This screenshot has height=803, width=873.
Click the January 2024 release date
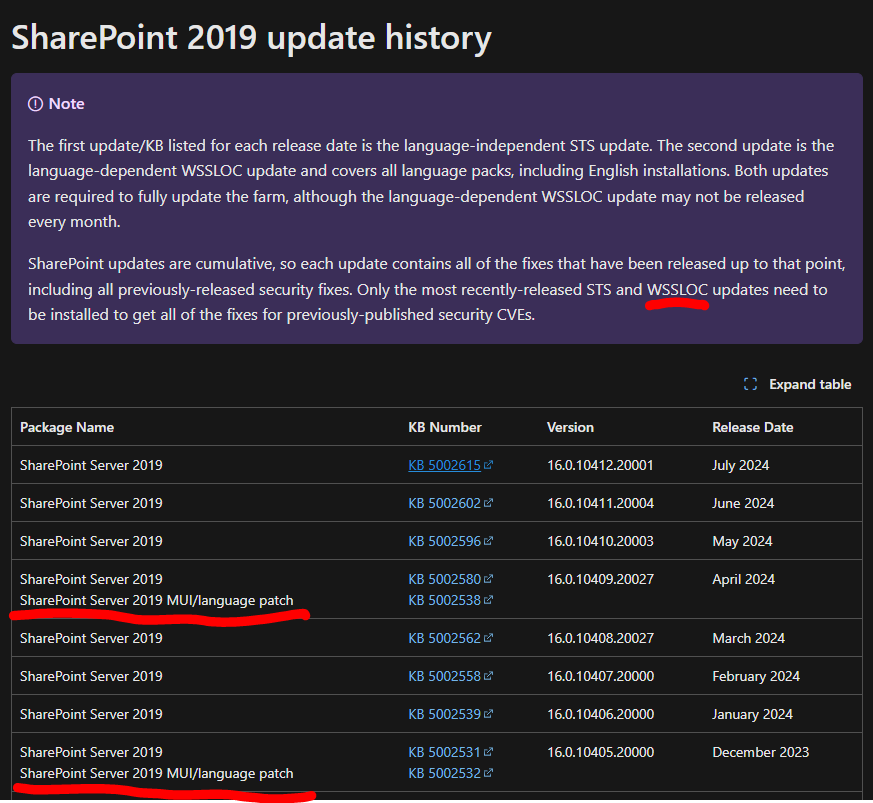[x=752, y=714]
